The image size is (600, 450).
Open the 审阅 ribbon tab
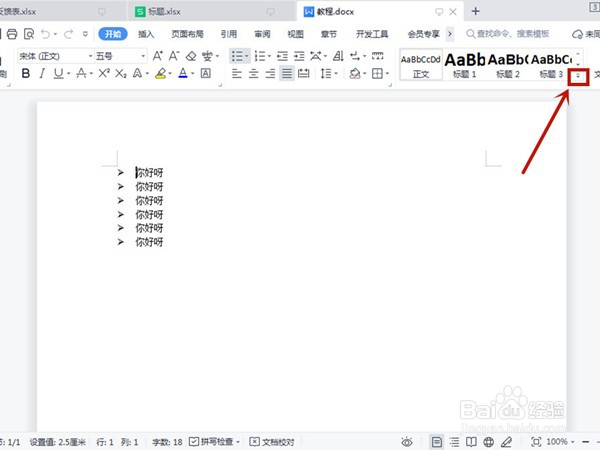(262, 34)
